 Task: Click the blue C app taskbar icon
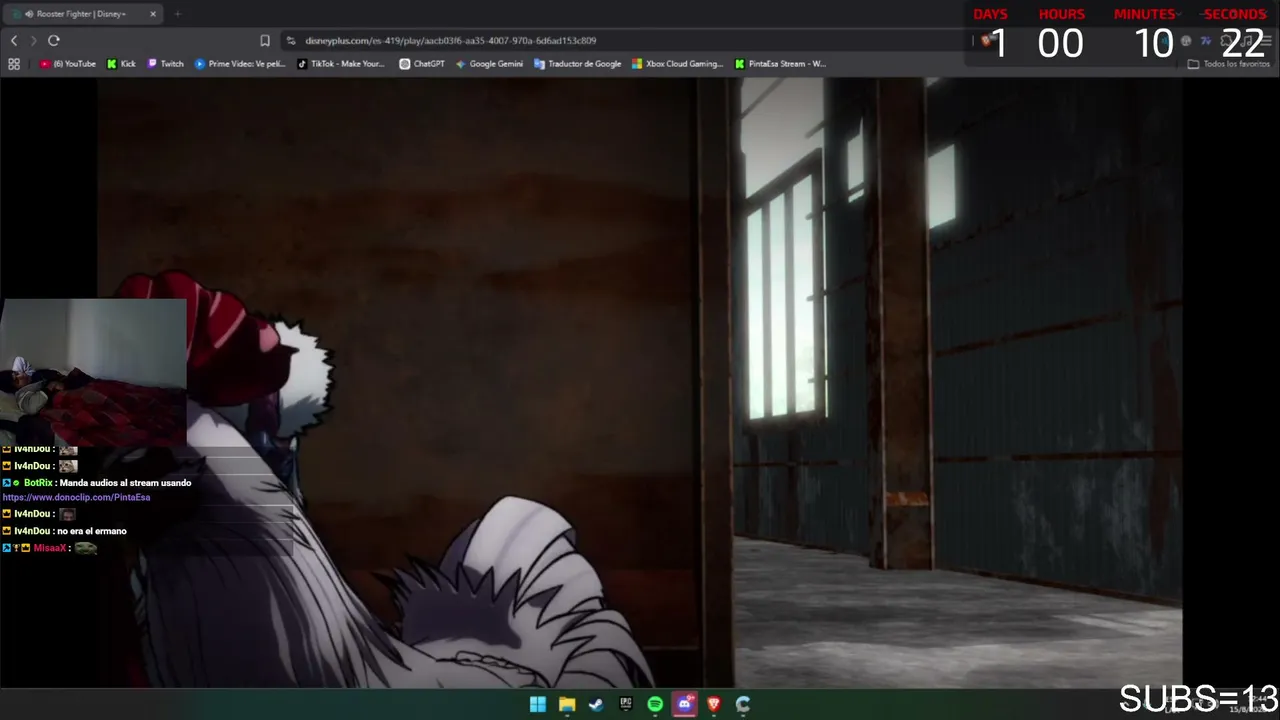(x=743, y=704)
